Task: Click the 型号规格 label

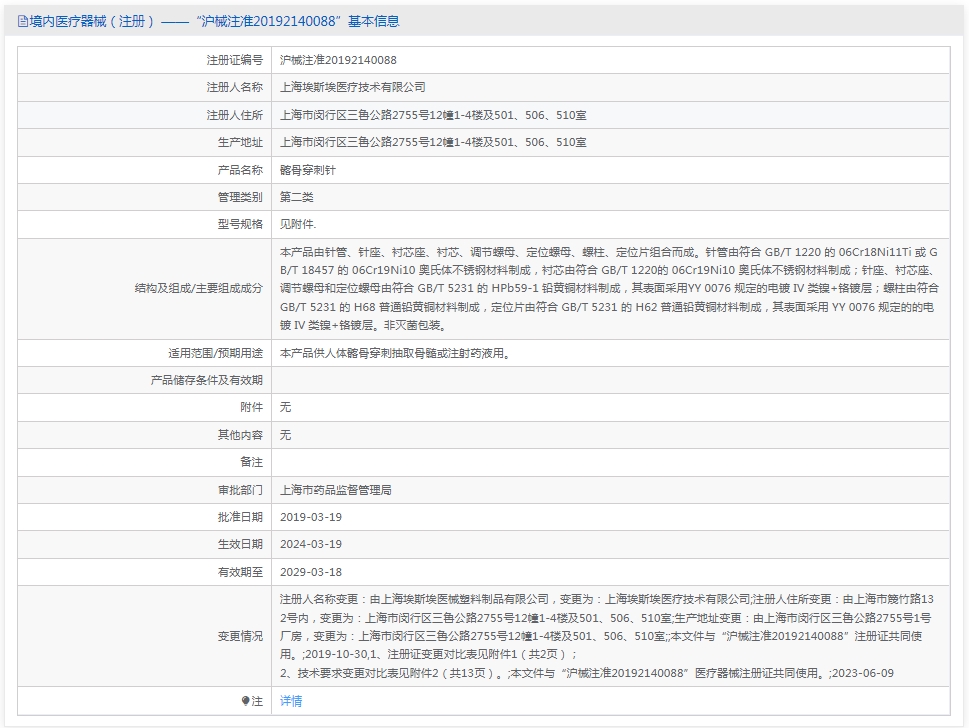Action: tap(240, 224)
